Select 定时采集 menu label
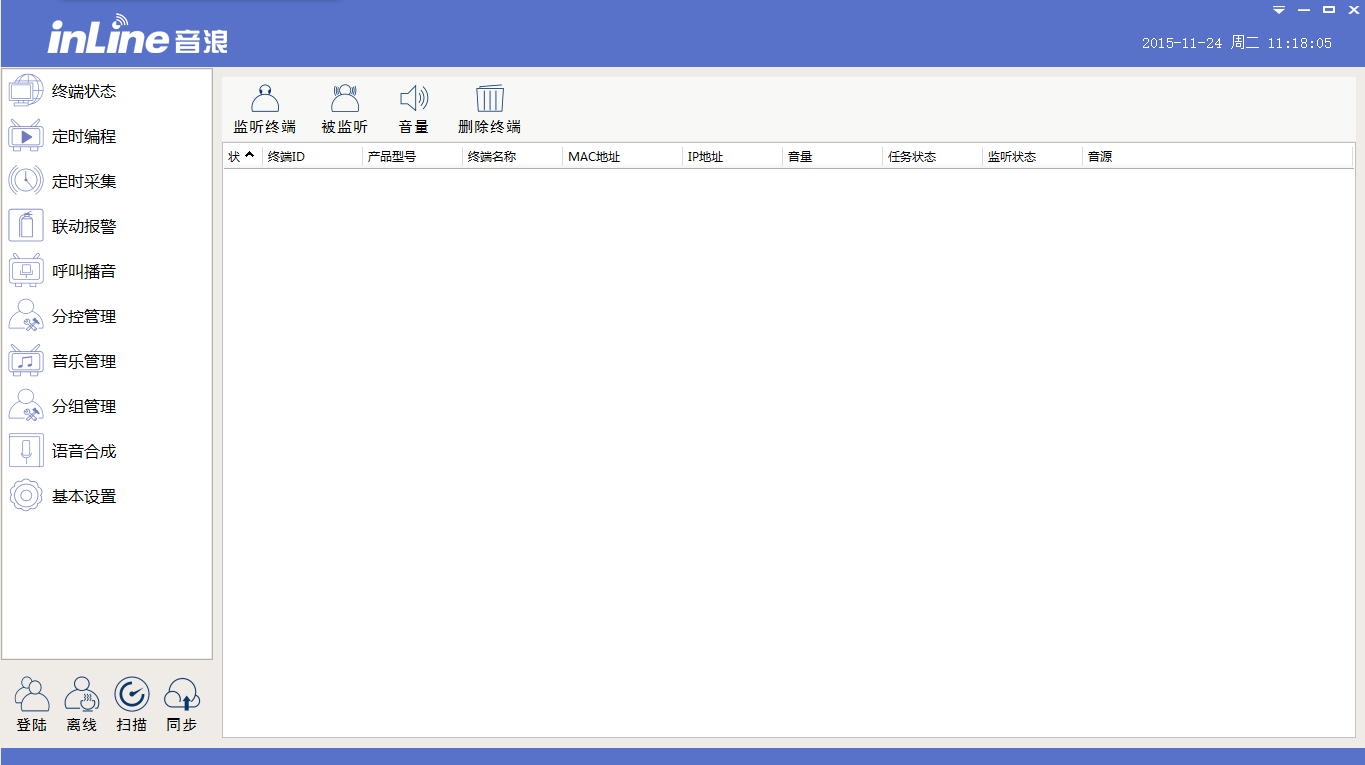This screenshot has height=765, width=1365. click(84, 182)
